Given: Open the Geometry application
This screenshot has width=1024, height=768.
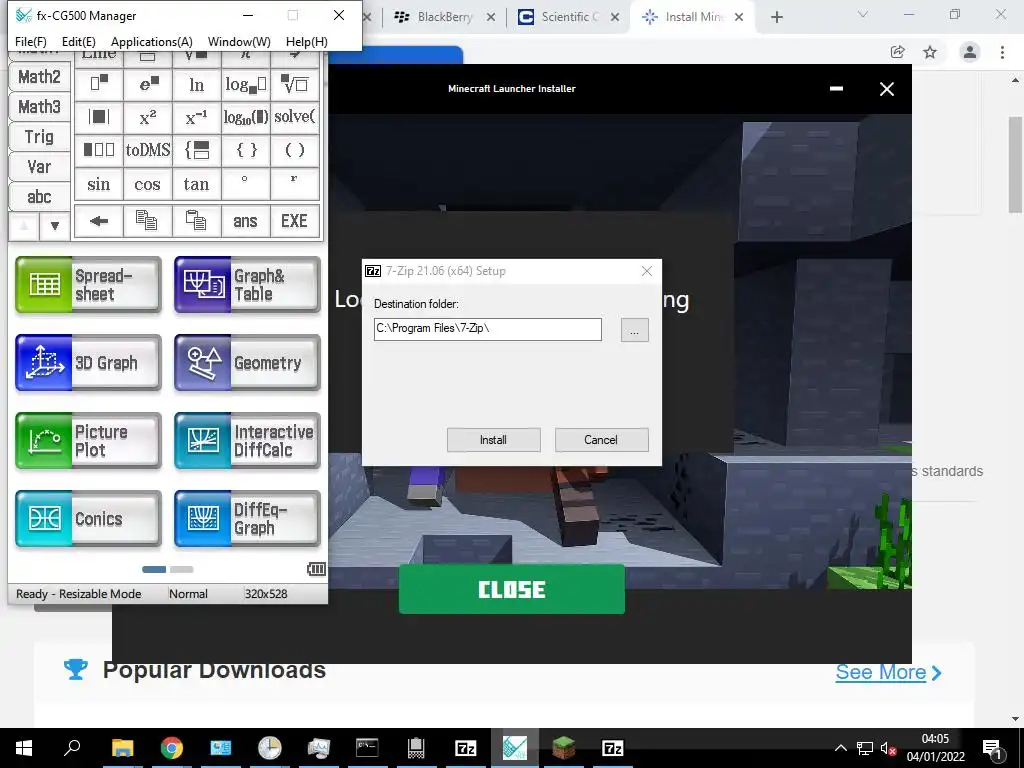Looking at the screenshot, I should [x=248, y=362].
